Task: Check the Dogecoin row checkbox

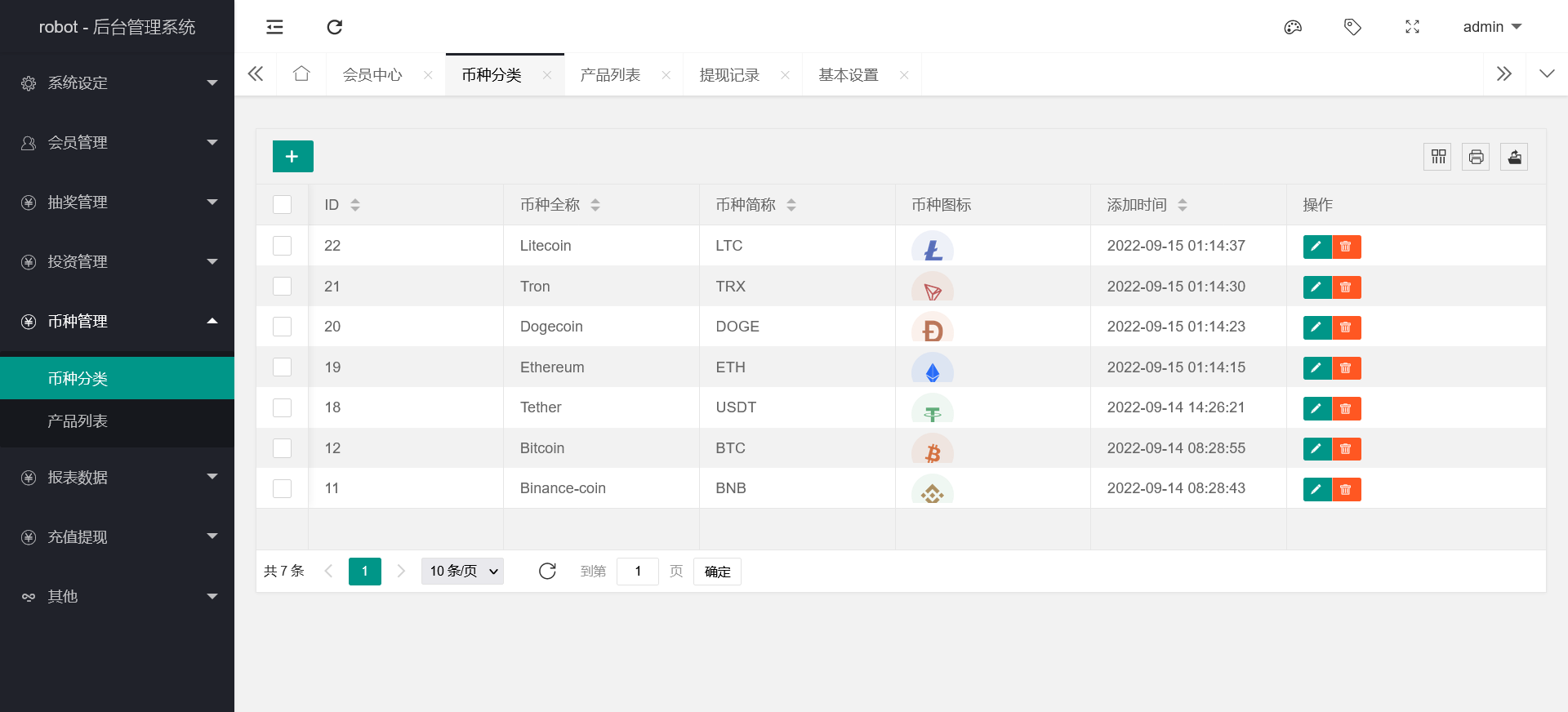Action: click(282, 327)
